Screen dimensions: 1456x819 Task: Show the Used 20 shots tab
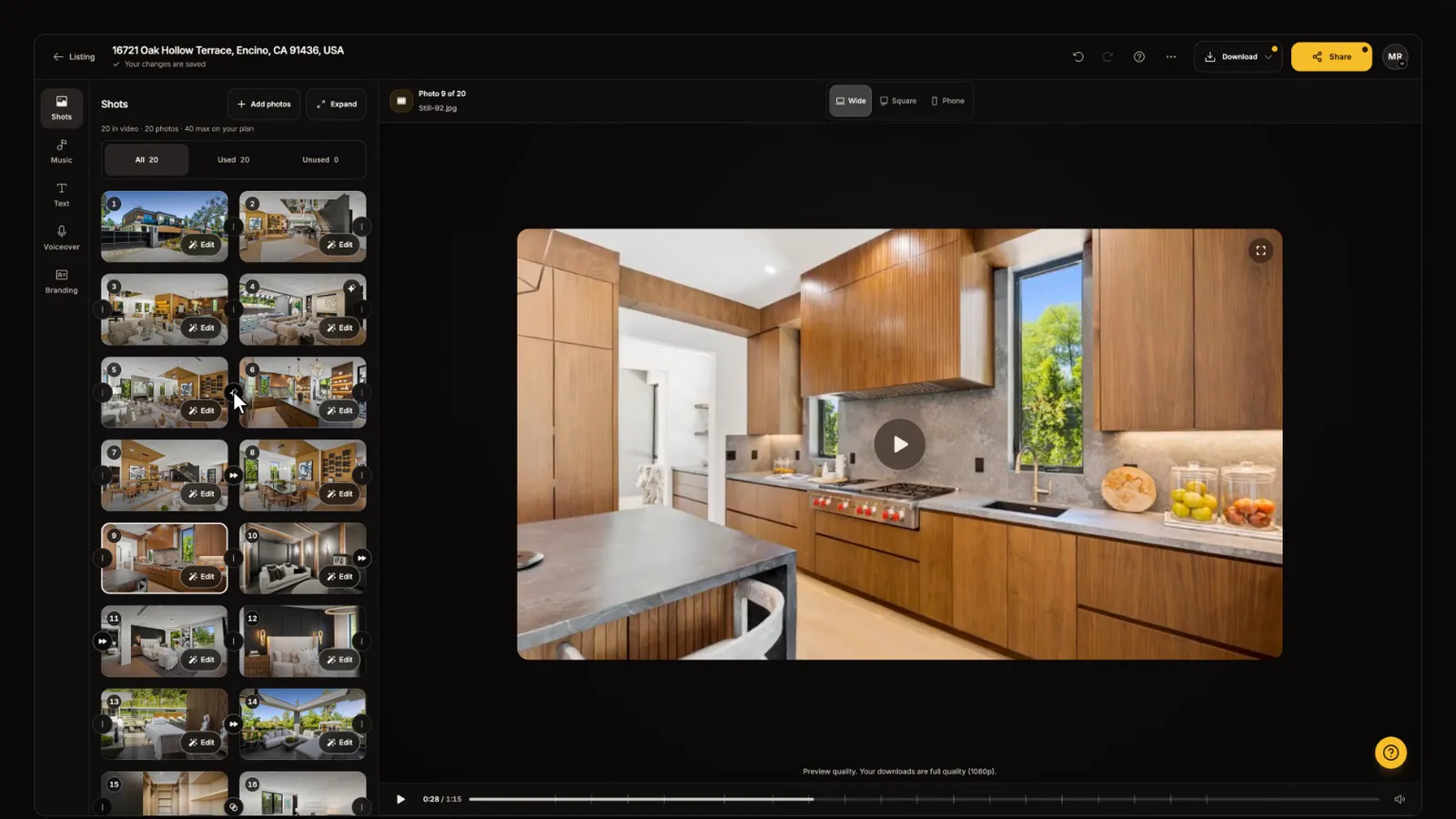tap(233, 159)
